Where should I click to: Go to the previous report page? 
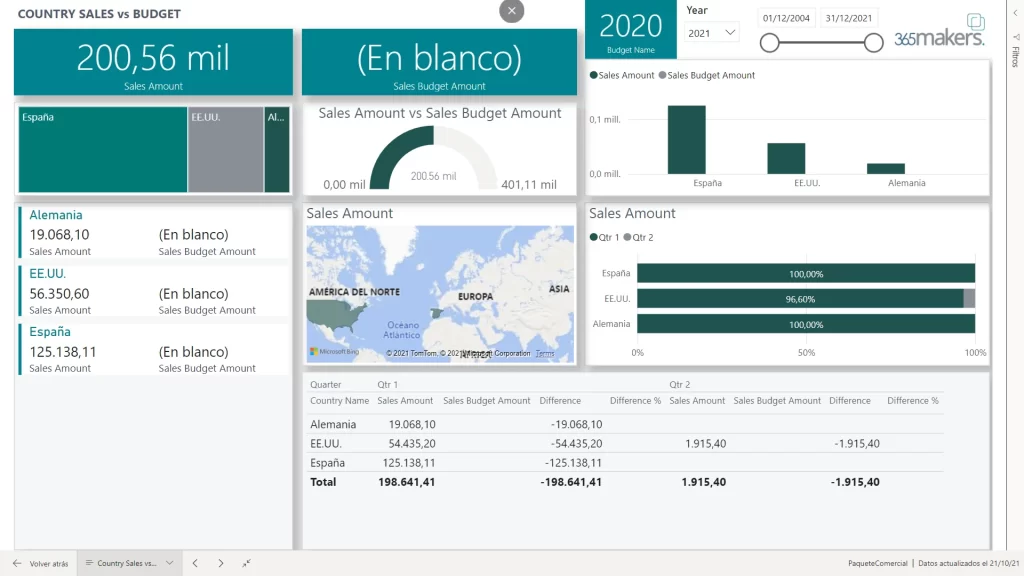pyautogui.click(x=196, y=563)
